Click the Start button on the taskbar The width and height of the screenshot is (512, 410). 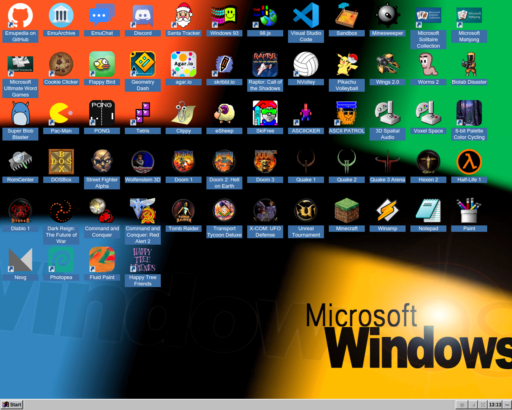pyautogui.click(x=12, y=405)
